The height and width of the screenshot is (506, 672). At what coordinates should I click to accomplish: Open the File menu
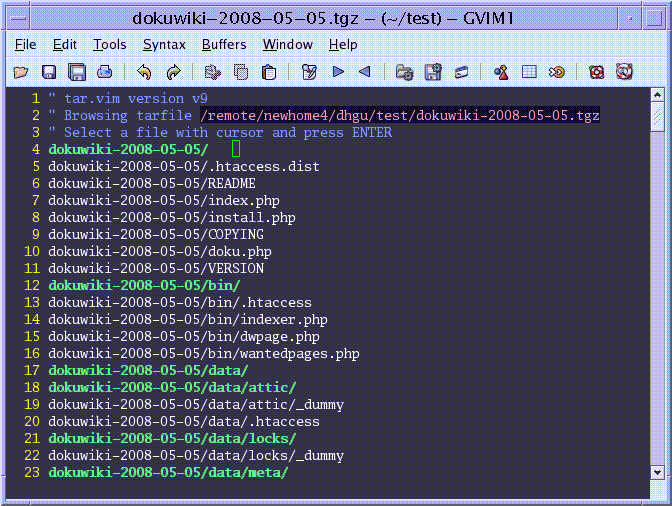pos(25,45)
